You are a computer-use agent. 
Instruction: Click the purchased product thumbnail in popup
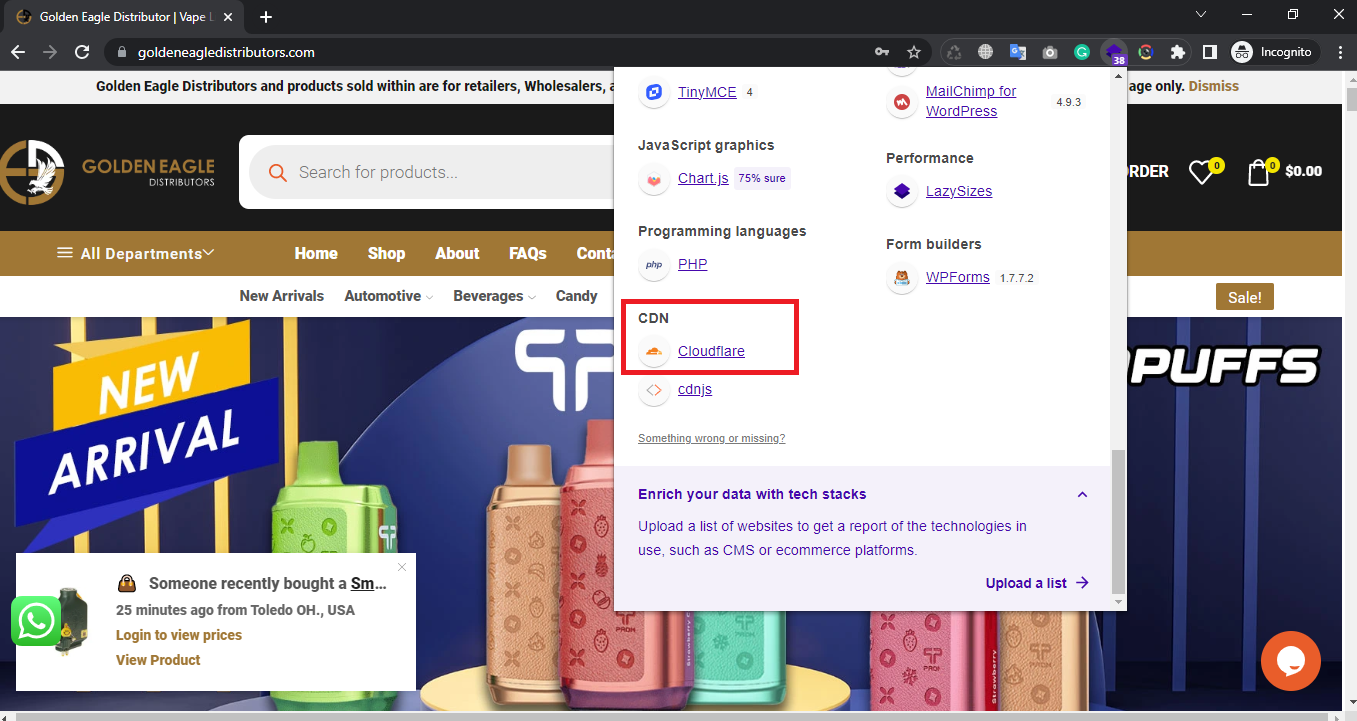tap(72, 621)
